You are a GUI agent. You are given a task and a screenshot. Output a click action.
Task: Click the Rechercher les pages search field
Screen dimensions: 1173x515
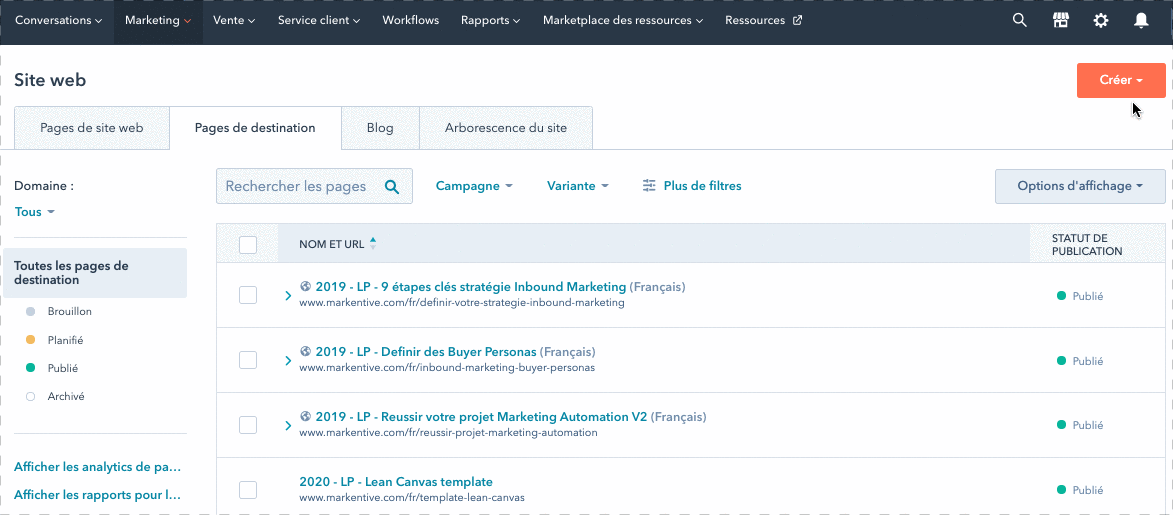314,186
